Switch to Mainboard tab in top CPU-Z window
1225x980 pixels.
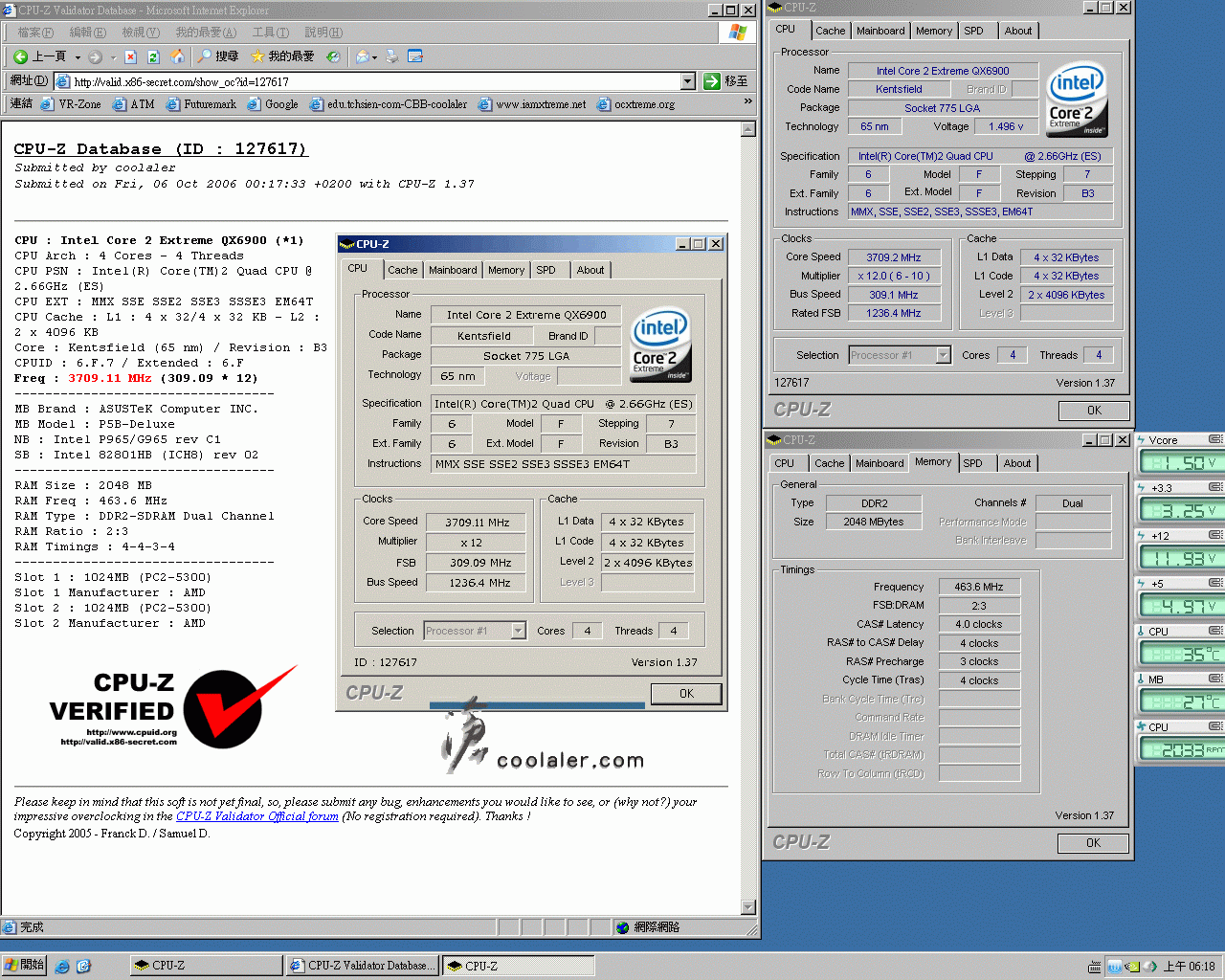coord(880,31)
